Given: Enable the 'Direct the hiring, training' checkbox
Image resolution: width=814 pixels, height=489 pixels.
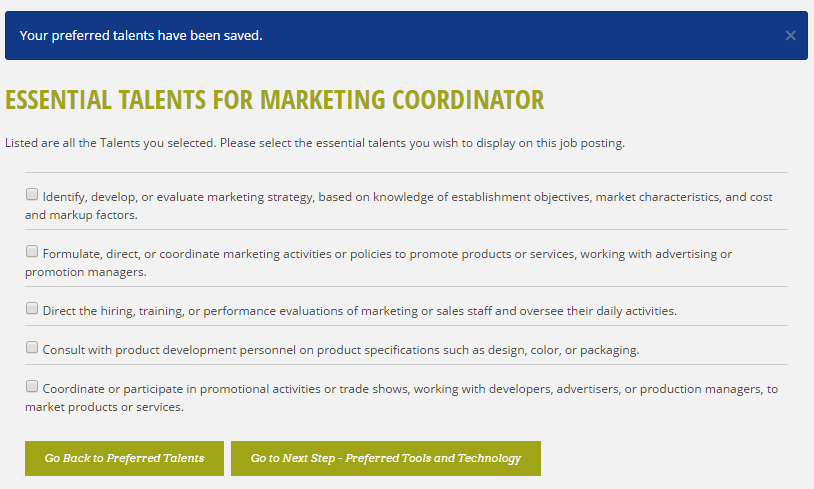Looking at the screenshot, I should coord(32,308).
